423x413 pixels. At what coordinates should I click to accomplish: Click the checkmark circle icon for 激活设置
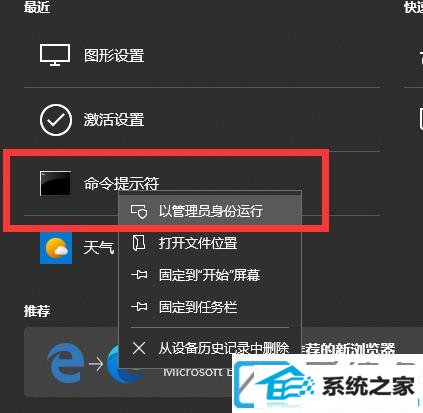[x=56, y=120]
